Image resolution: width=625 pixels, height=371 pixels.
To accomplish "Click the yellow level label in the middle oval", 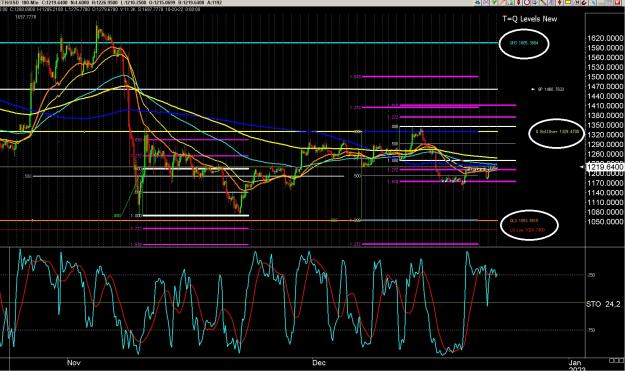I will point(557,131).
